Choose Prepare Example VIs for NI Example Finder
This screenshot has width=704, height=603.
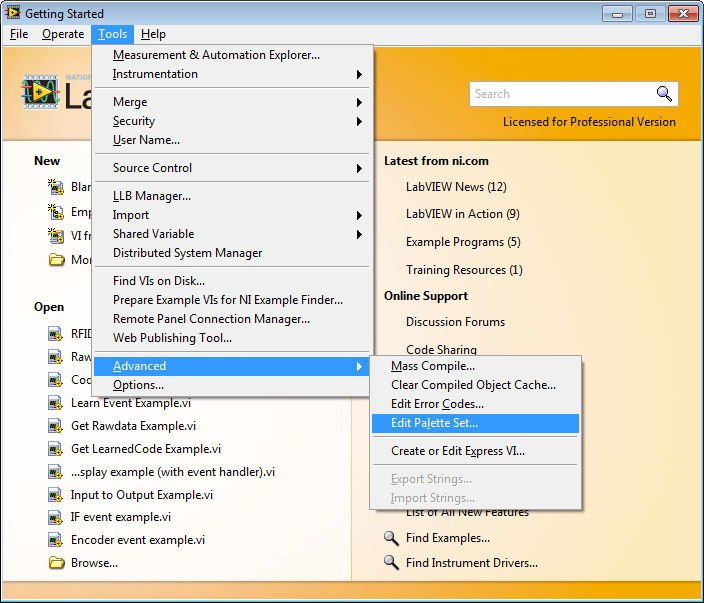pyautogui.click(x=232, y=300)
